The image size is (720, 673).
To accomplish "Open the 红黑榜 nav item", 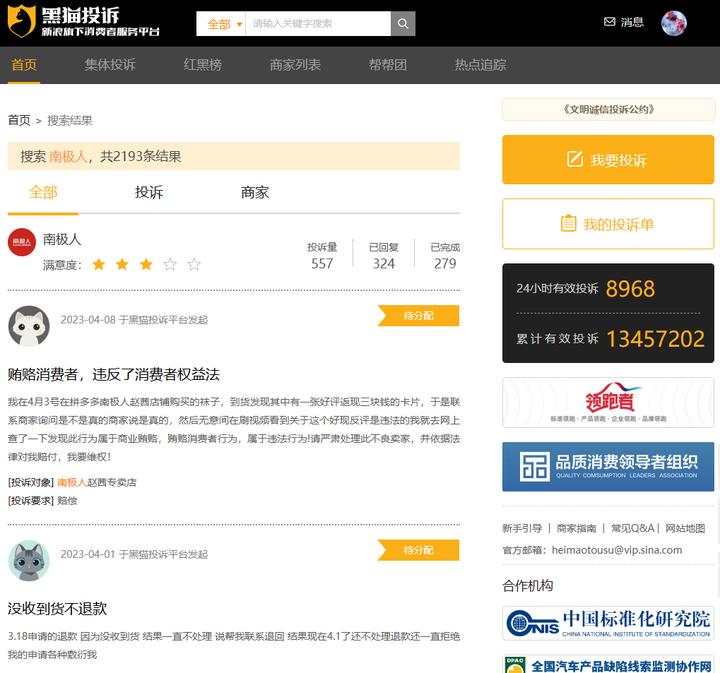I will 202,65.
